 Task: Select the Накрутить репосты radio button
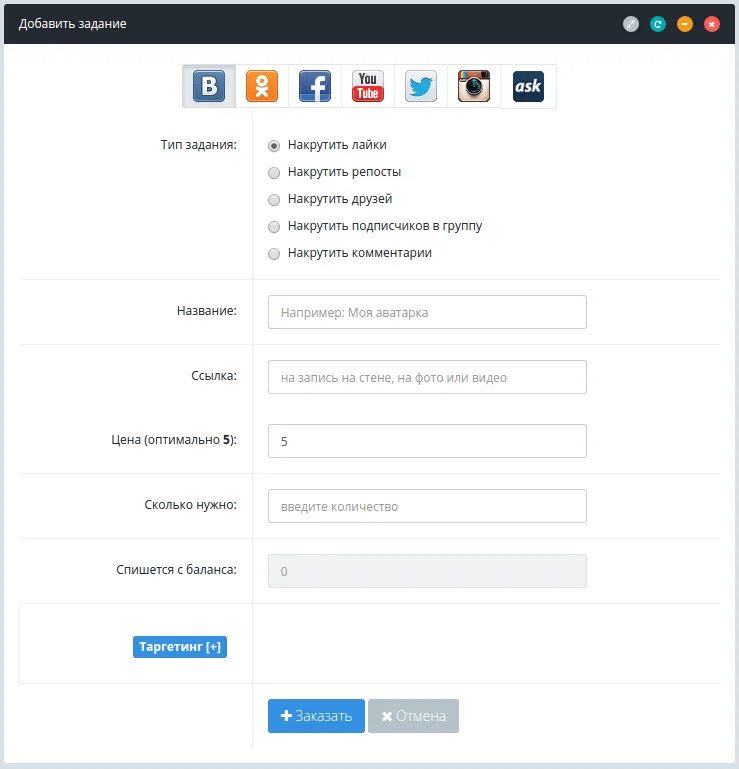pos(274,173)
